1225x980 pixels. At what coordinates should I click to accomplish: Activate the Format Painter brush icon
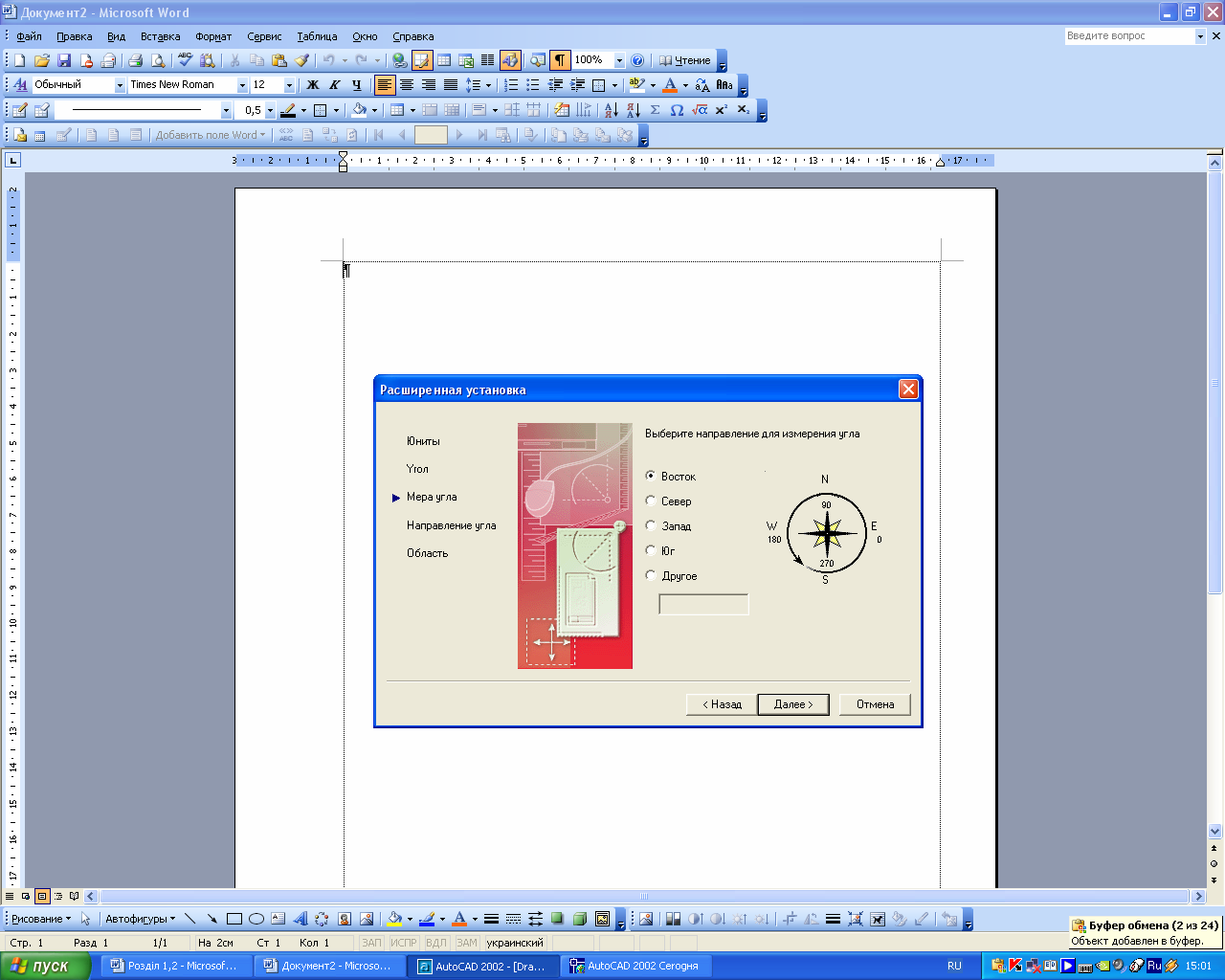[301, 60]
